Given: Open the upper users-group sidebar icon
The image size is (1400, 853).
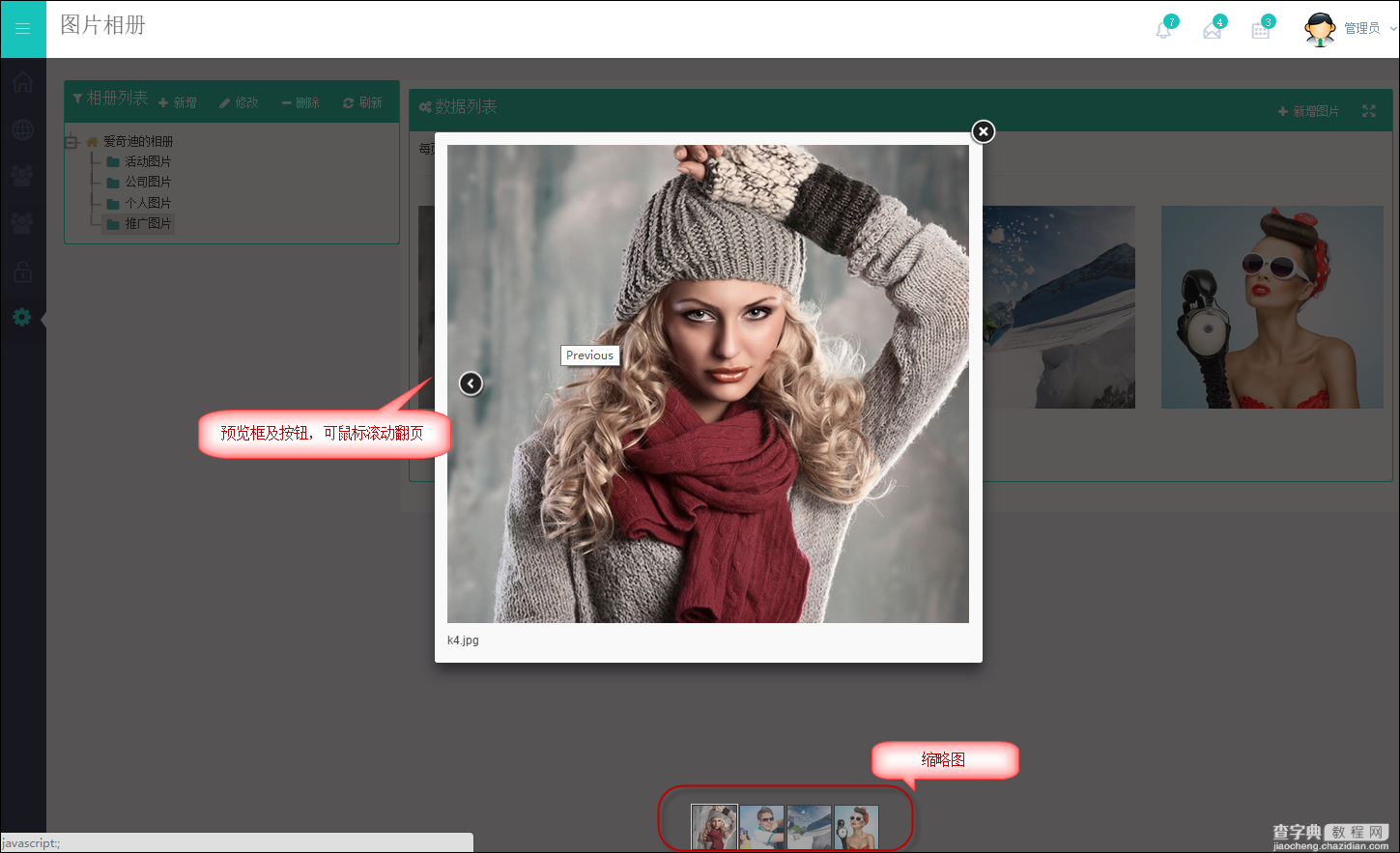Looking at the screenshot, I should 22,176.
